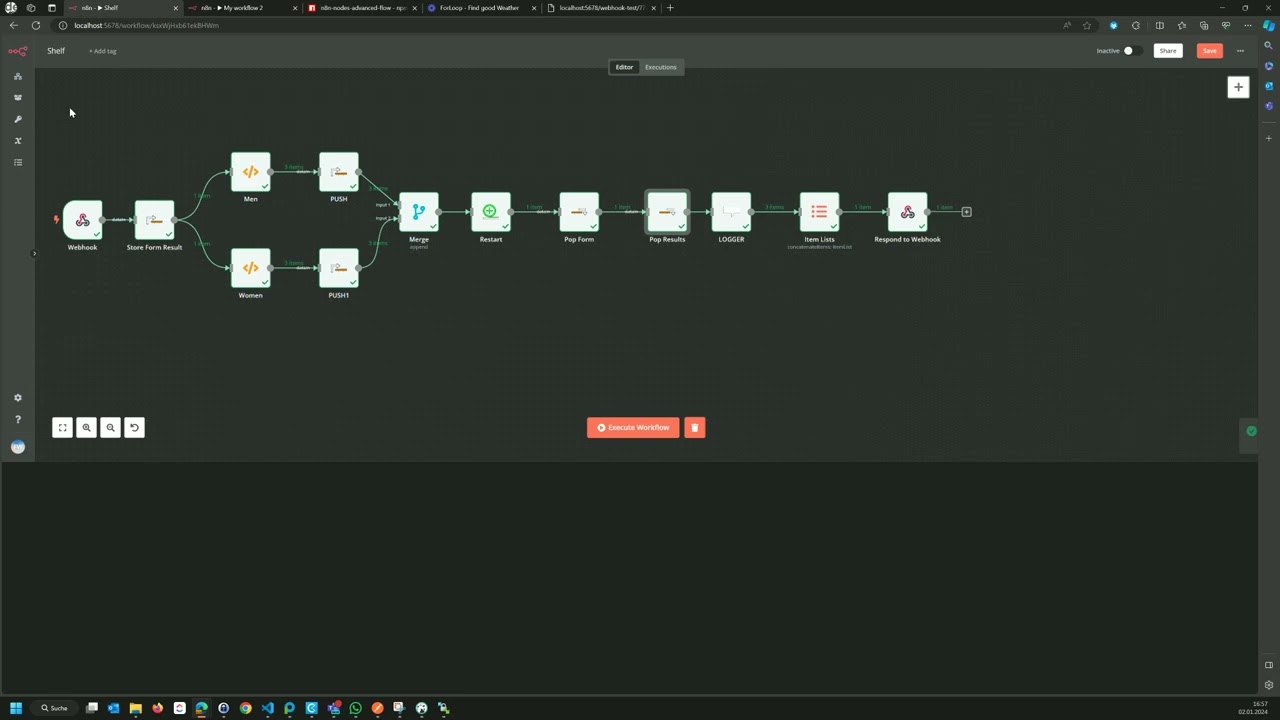Delete execution data with trash button
1280x720 pixels.
(x=695, y=428)
